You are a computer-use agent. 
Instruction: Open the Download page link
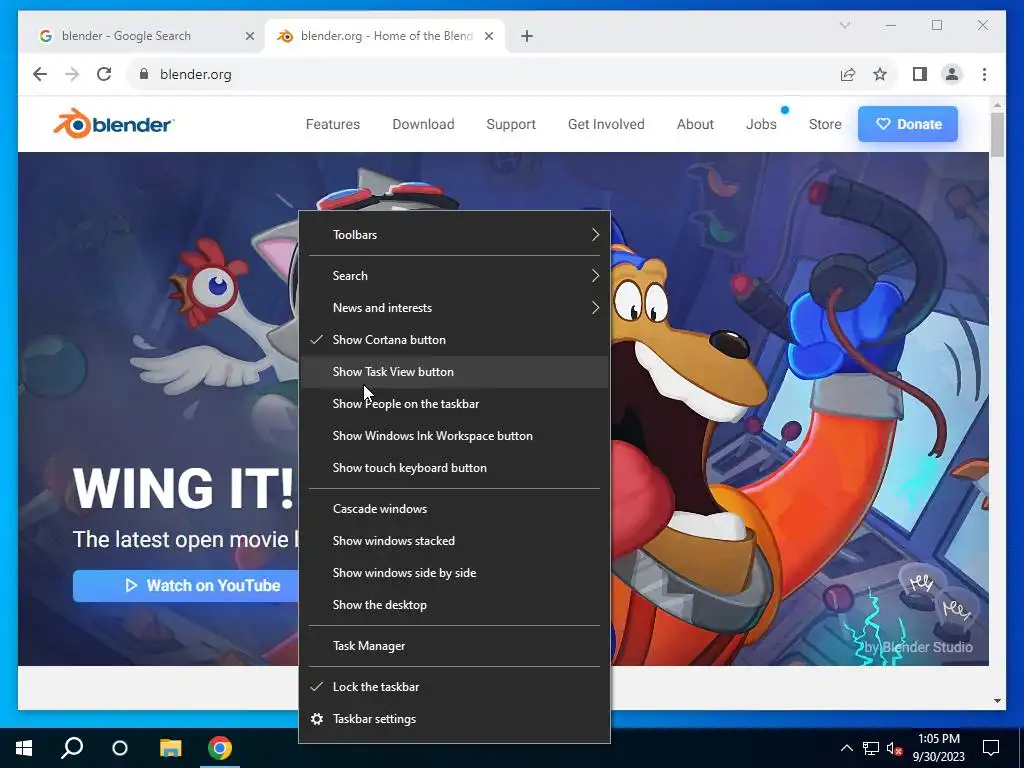pos(423,124)
